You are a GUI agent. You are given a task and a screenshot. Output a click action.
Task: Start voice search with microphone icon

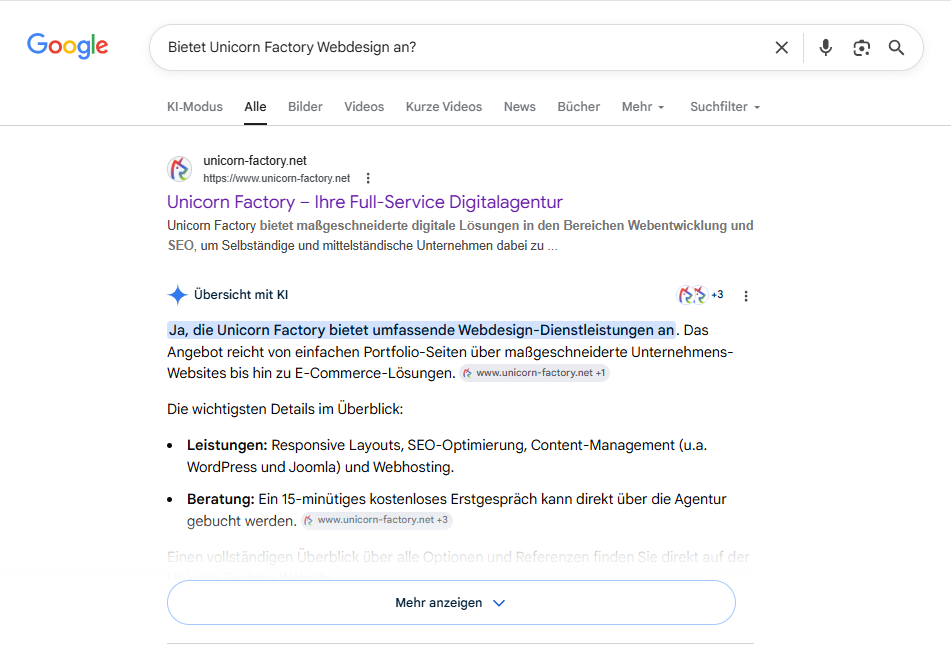point(825,47)
